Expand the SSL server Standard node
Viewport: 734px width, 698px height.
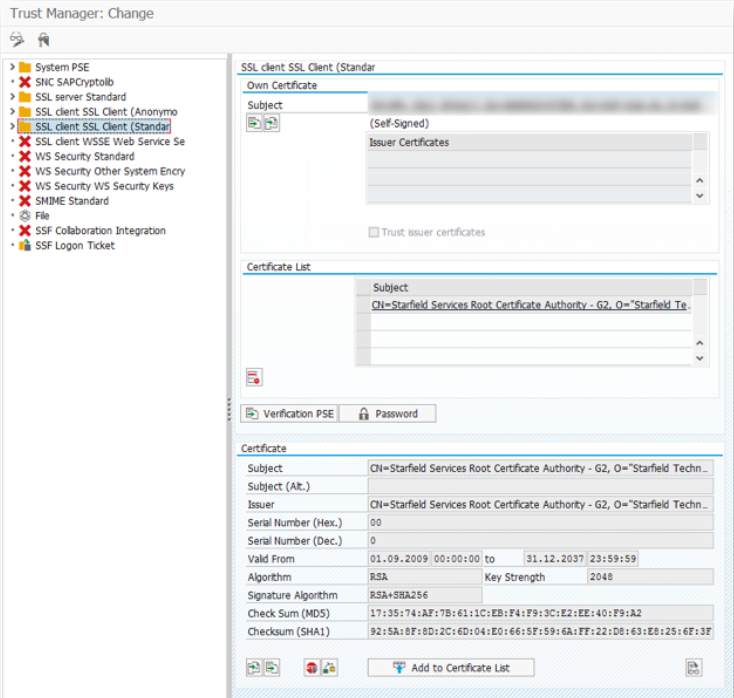[13, 97]
